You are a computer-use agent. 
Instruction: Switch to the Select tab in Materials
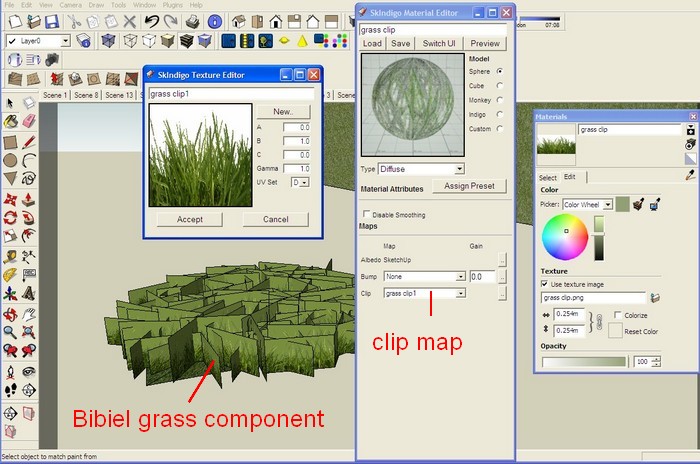tap(548, 177)
